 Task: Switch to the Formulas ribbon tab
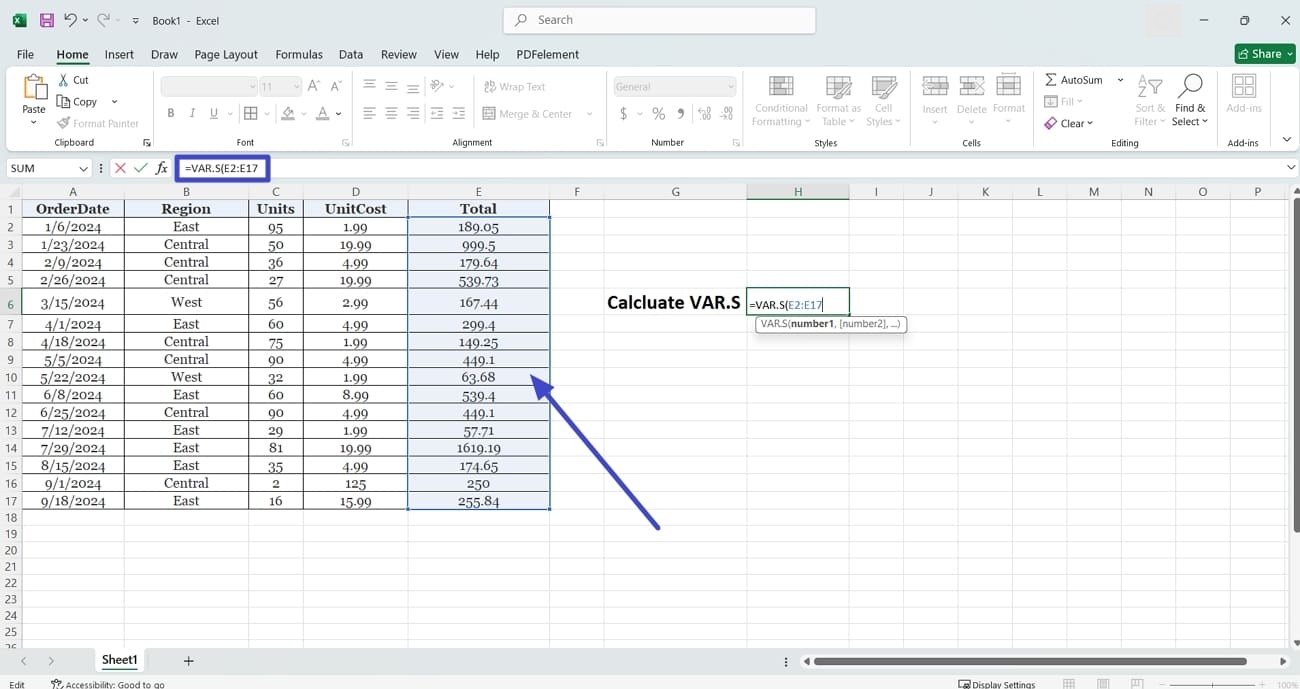tap(299, 54)
